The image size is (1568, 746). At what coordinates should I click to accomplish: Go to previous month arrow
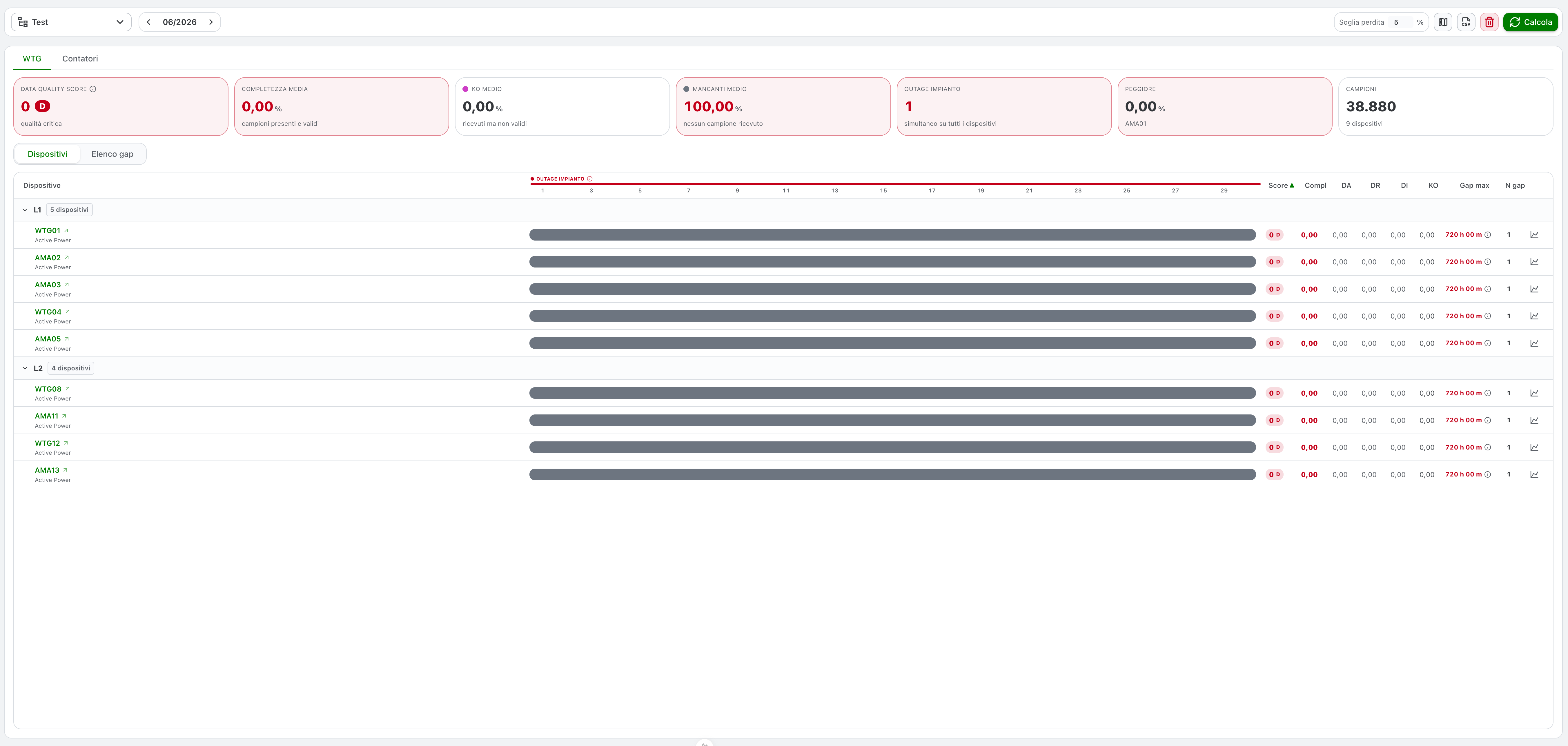click(148, 22)
